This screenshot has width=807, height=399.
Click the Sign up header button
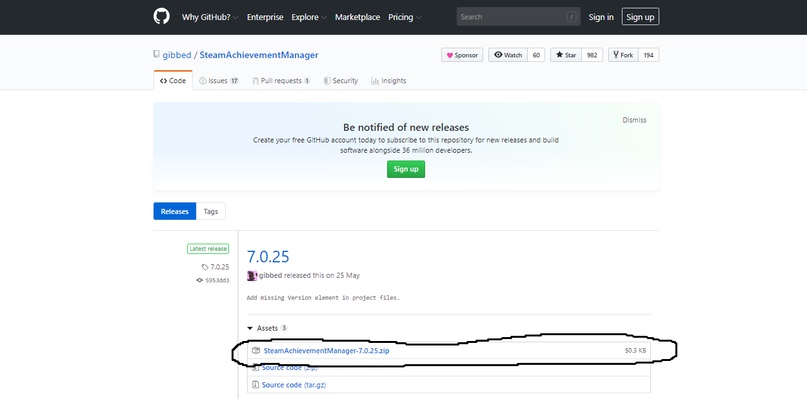[x=640, y=17]
